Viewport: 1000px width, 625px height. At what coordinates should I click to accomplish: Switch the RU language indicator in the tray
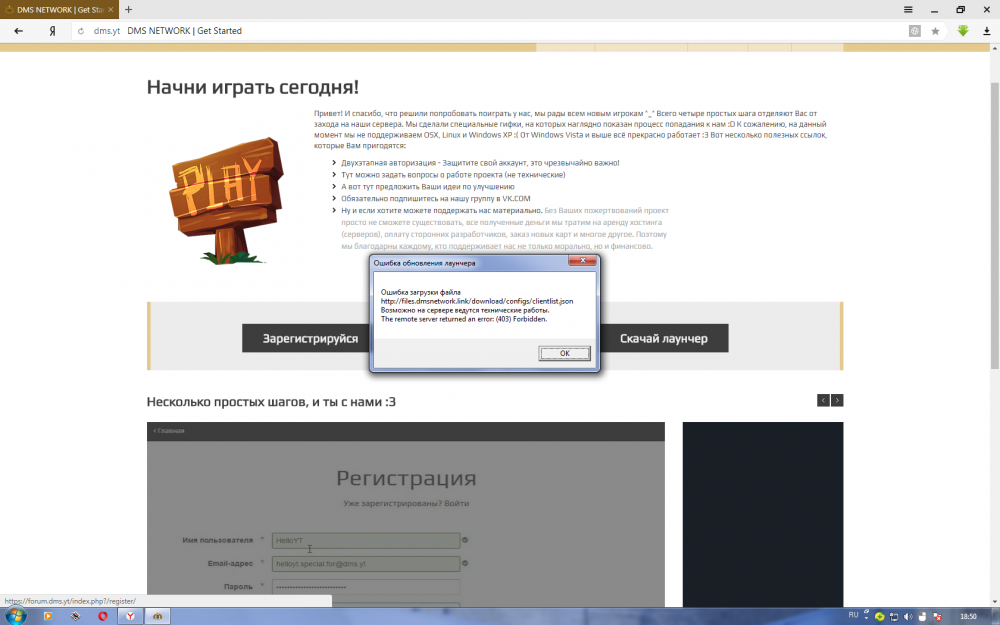tap(853, 613)
